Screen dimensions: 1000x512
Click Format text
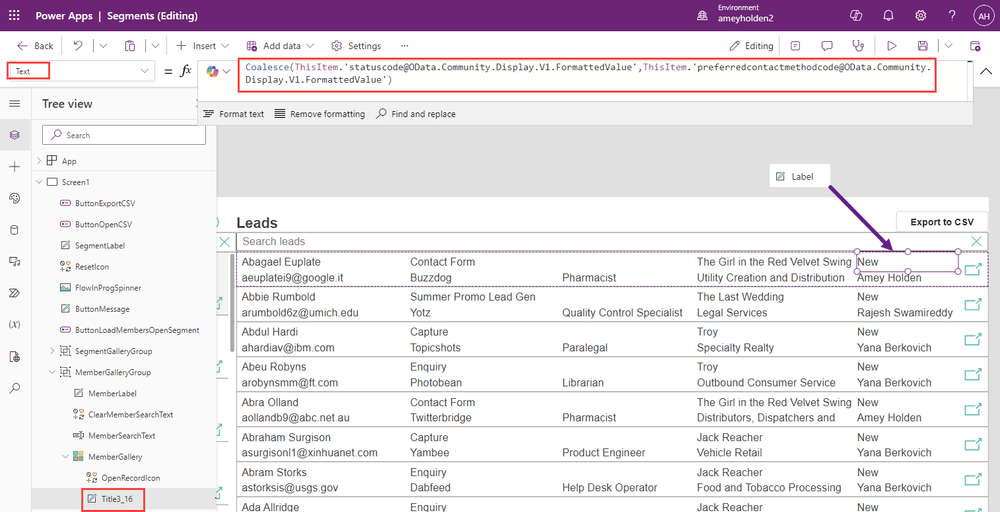[233, 114]
